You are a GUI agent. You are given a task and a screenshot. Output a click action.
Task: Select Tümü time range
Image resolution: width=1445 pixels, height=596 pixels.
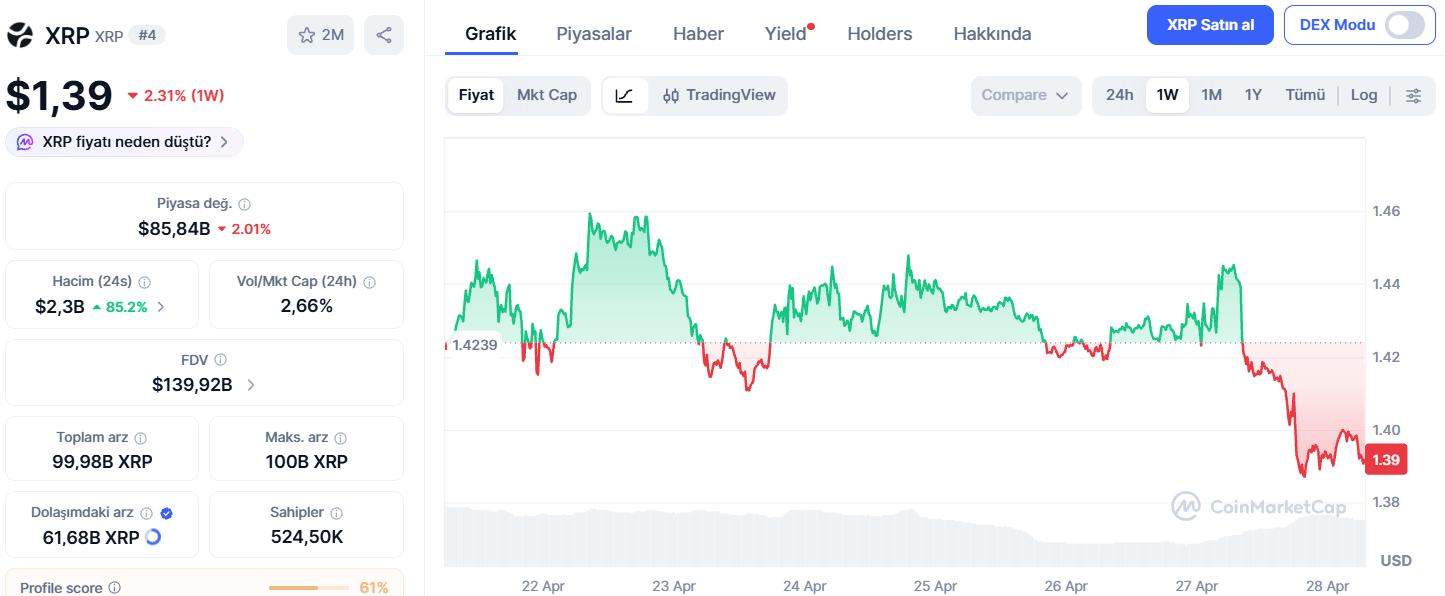(1305, 95)
